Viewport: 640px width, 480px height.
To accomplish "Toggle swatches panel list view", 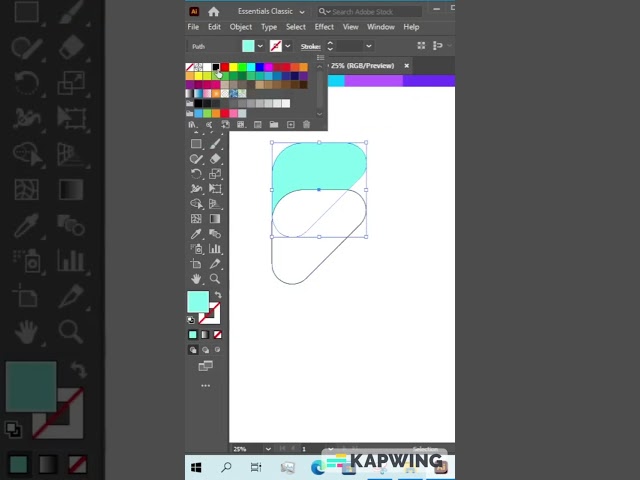I will [x=320, y=58].
